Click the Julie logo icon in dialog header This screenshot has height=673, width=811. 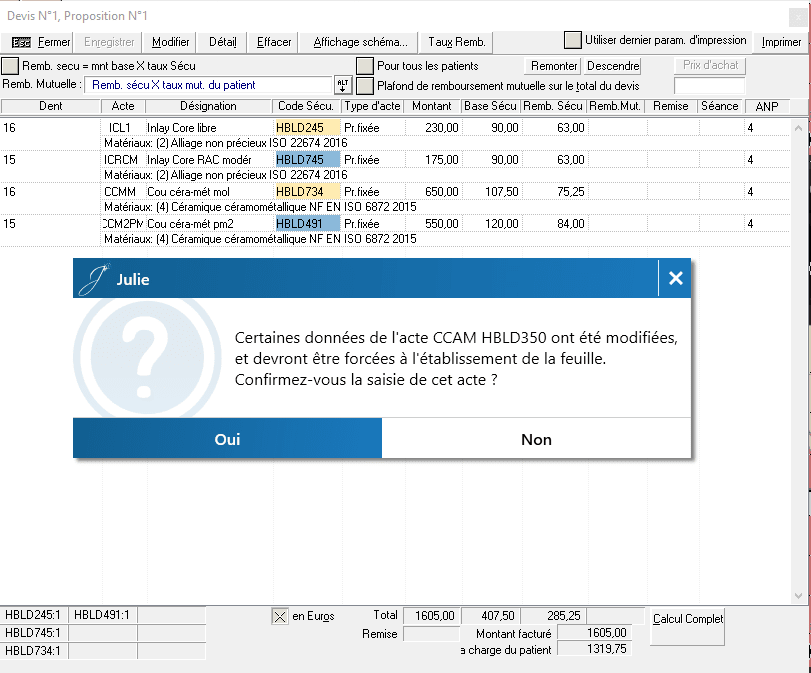click(95, 279)
